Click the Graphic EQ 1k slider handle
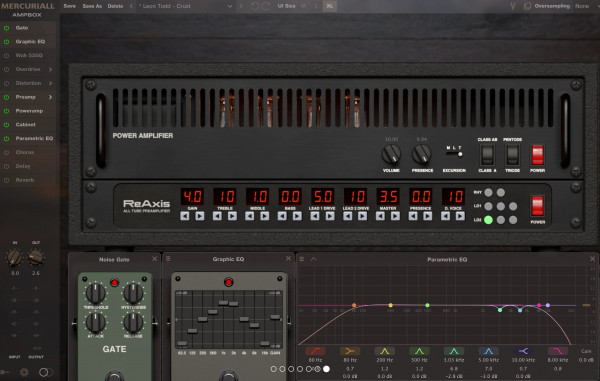This screenshot has width=600, height=381. click(x=223, y=303)
